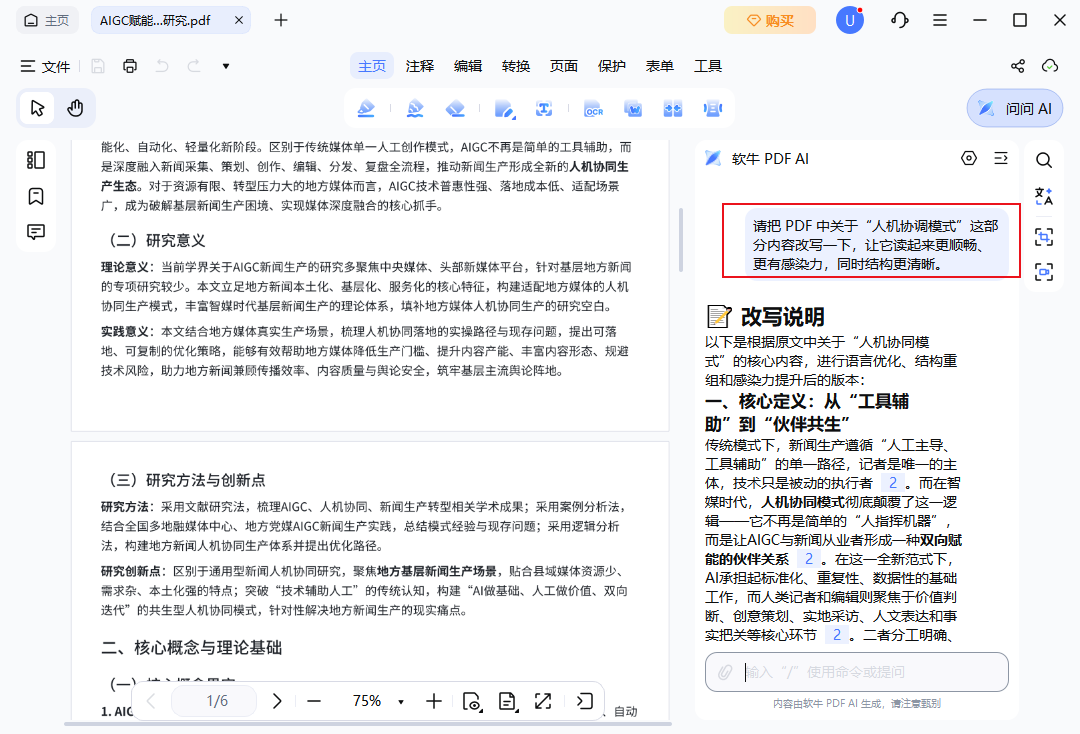Image resolution: width=1080 pixels, height=734 pixels.
Task: Open the zoom level 75% dropdown
Action: 401,702
